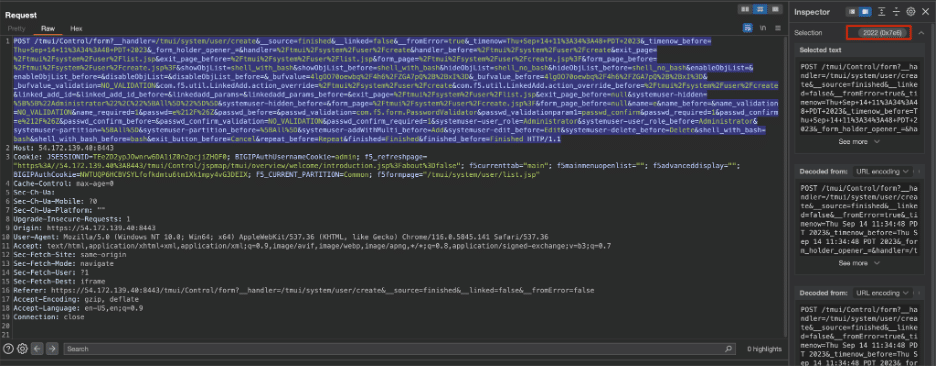Close the Inspector panel
Viewport: 936px width, 366px height.
click(x=925, y=11)
